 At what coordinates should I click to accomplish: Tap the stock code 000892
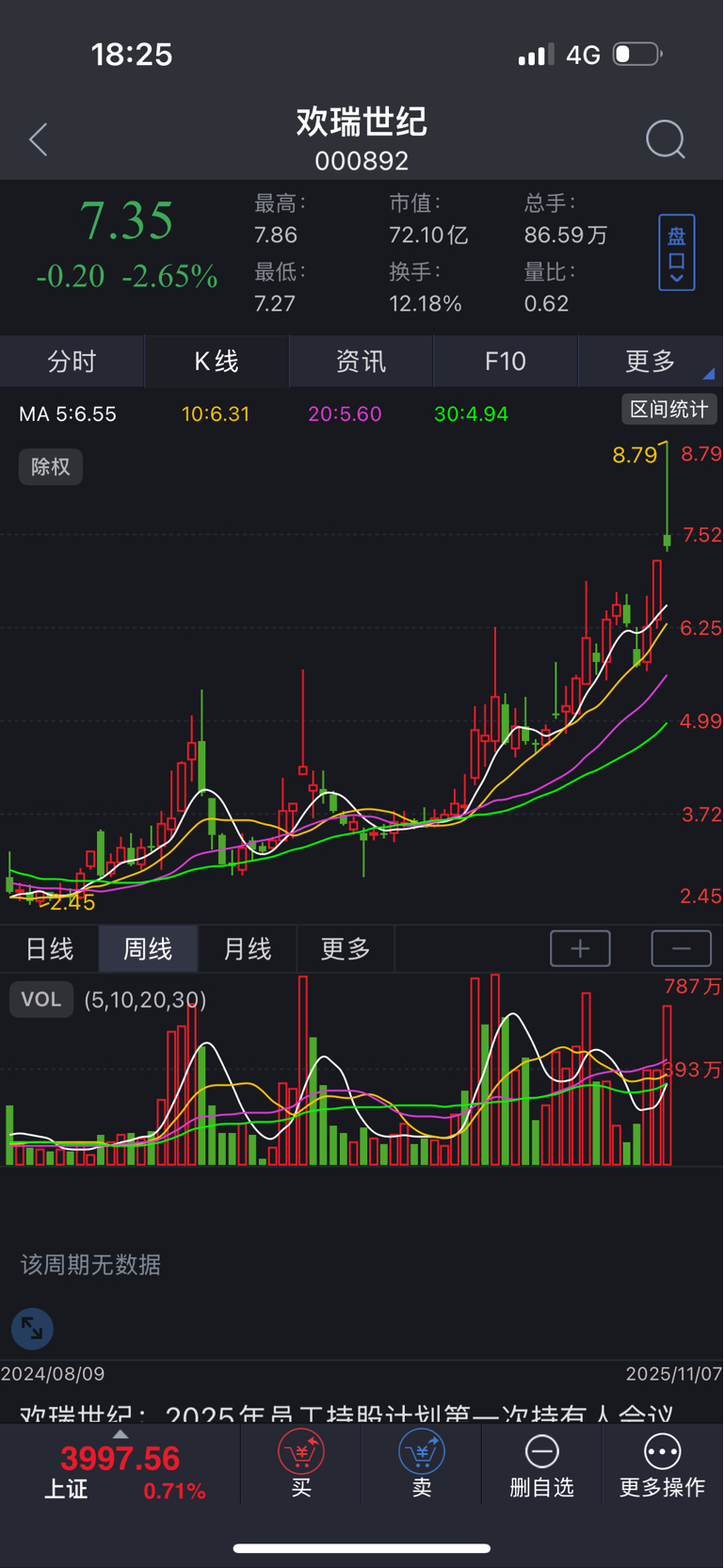pos(362,161)
